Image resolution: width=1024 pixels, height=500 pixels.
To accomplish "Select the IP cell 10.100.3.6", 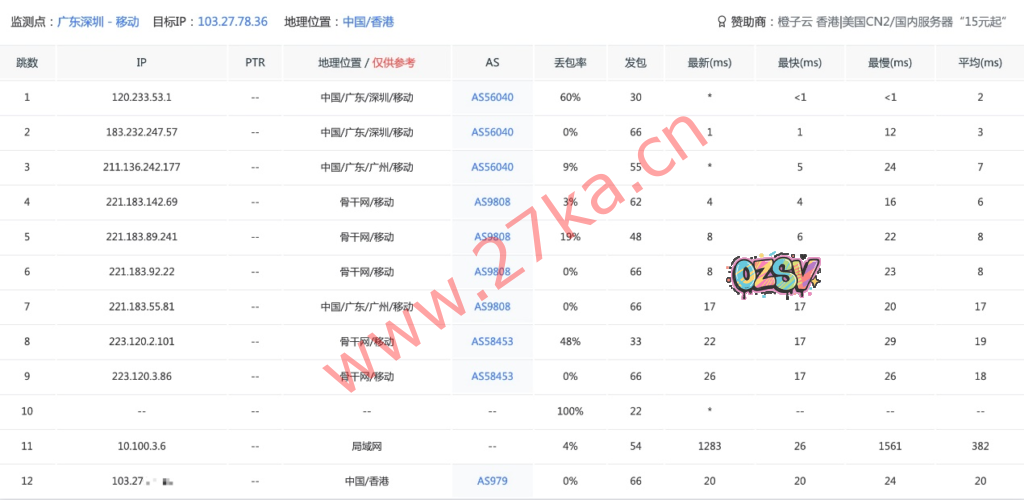I will [141, 446].
